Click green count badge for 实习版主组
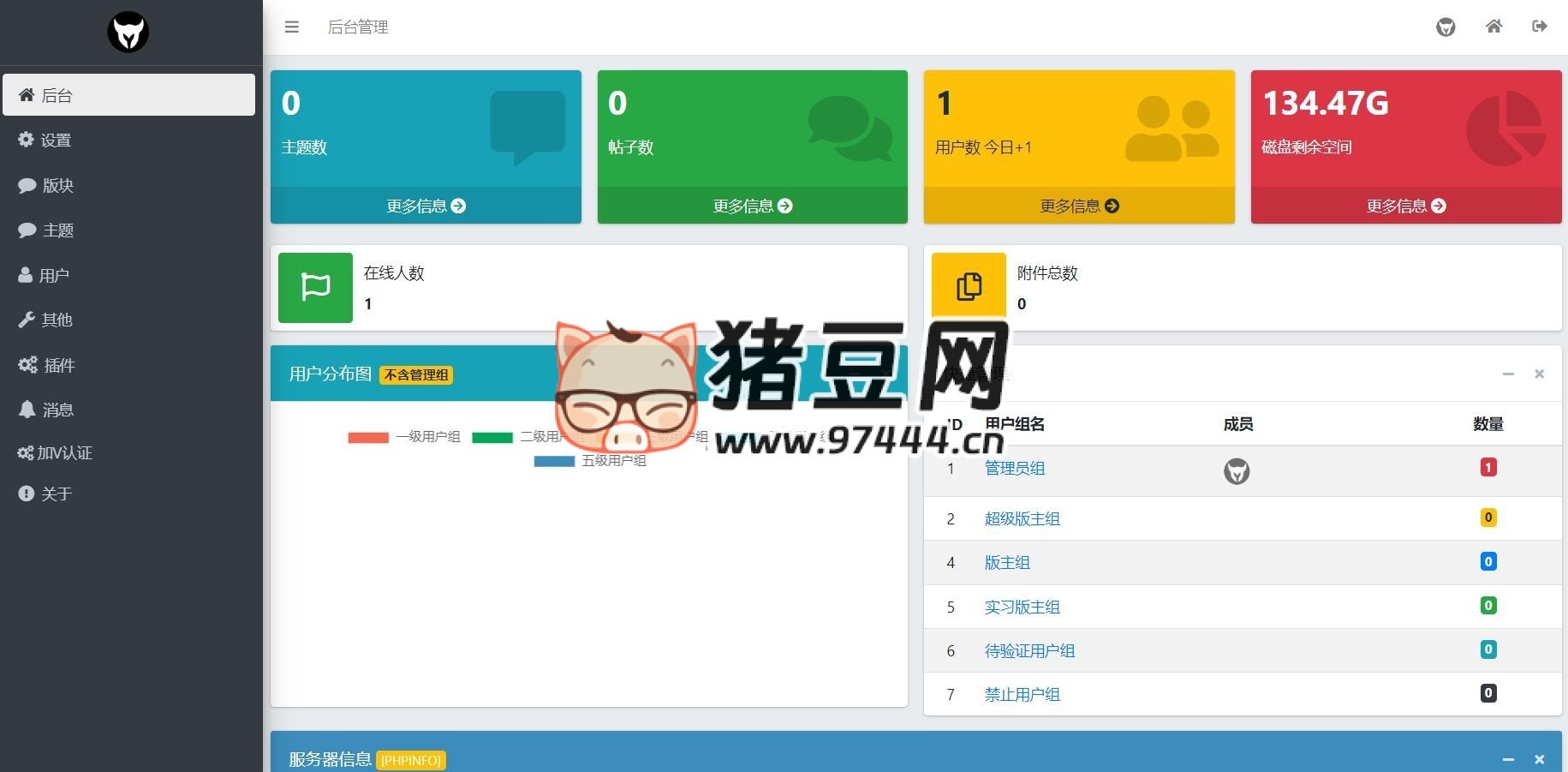The image size is (1568, 772). pyautogui.click(x=1488, y=606)
